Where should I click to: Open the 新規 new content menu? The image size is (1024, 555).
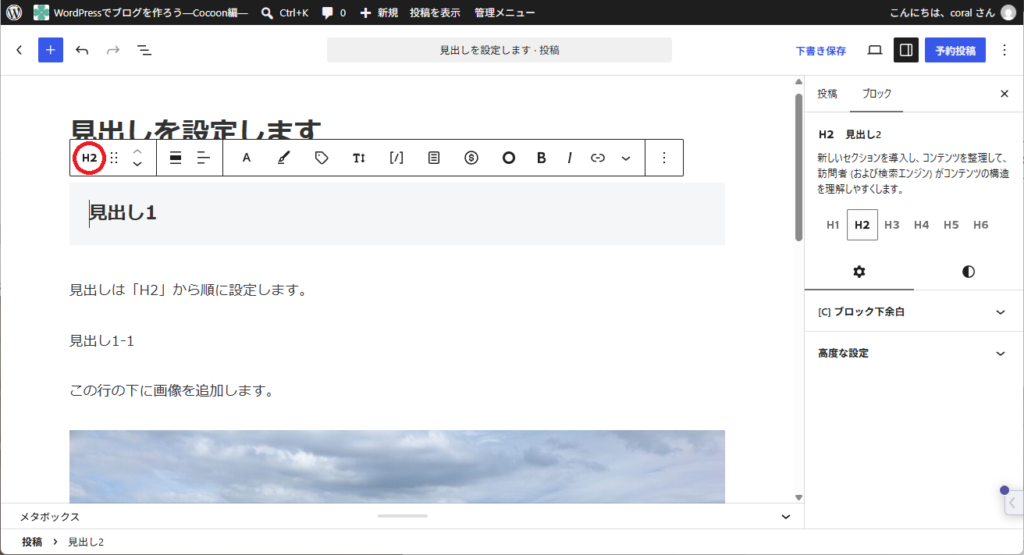click(x=379, y=12)
